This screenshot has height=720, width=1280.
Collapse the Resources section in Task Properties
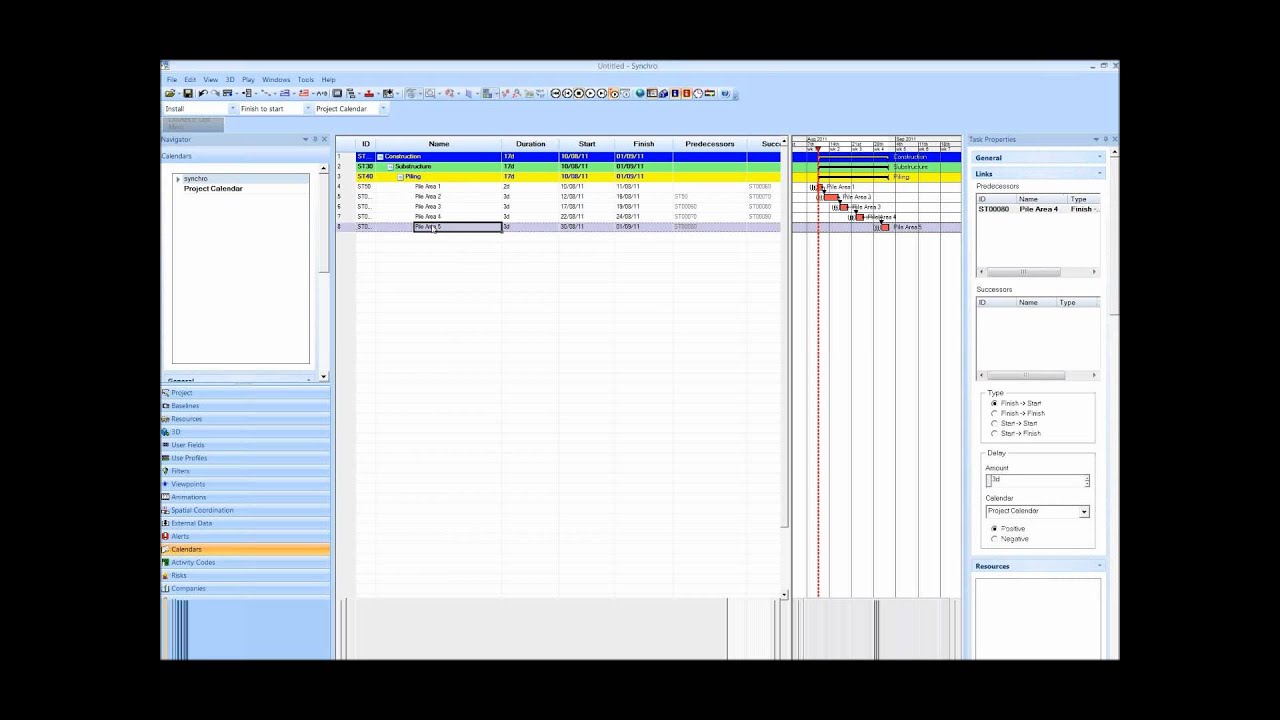point(1100,566)
